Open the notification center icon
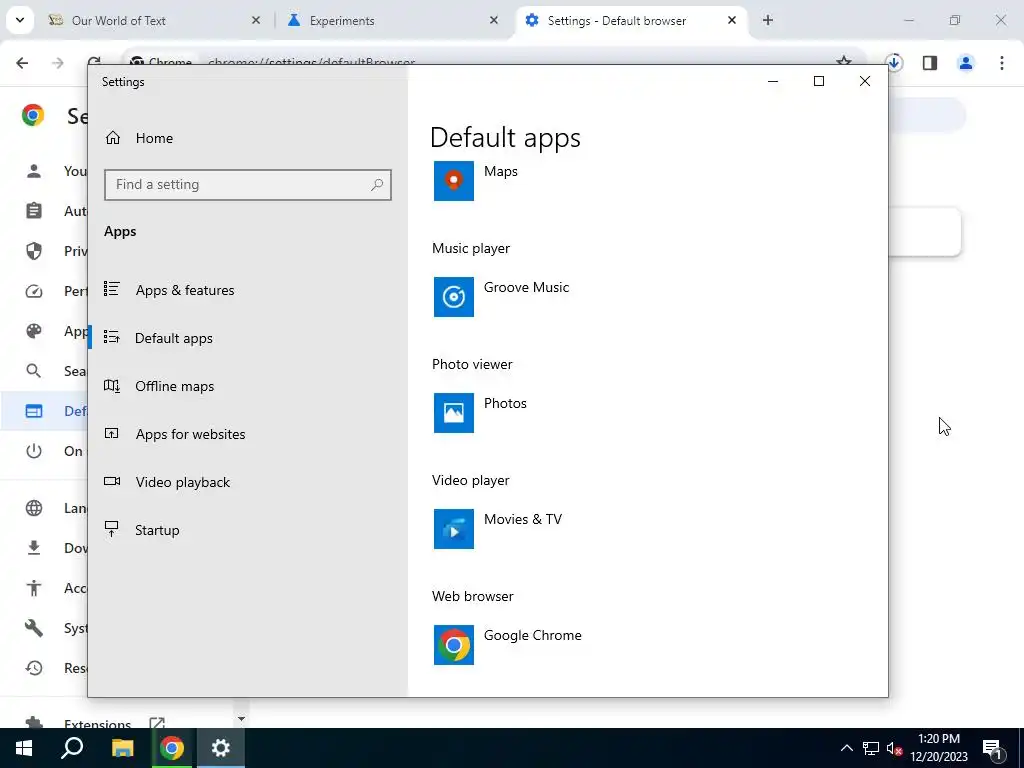The width and height of the screenshot is (1024, 768). (x=993, y=749)
